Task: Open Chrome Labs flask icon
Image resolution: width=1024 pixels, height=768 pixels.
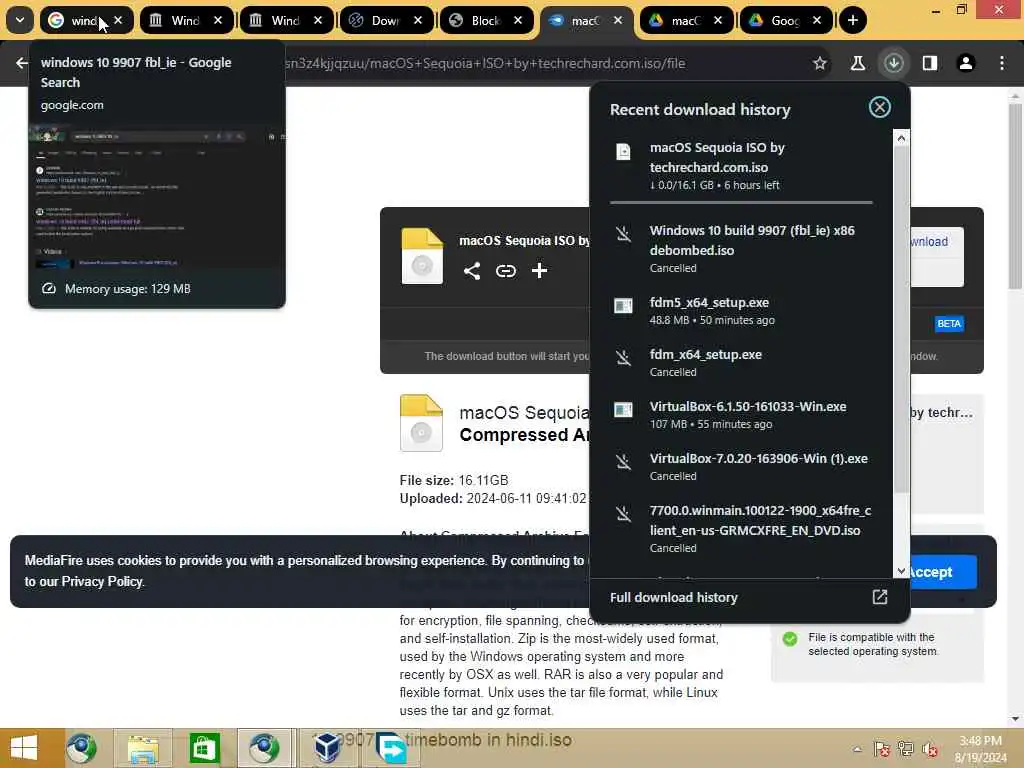Action: [x=857, y=63]
